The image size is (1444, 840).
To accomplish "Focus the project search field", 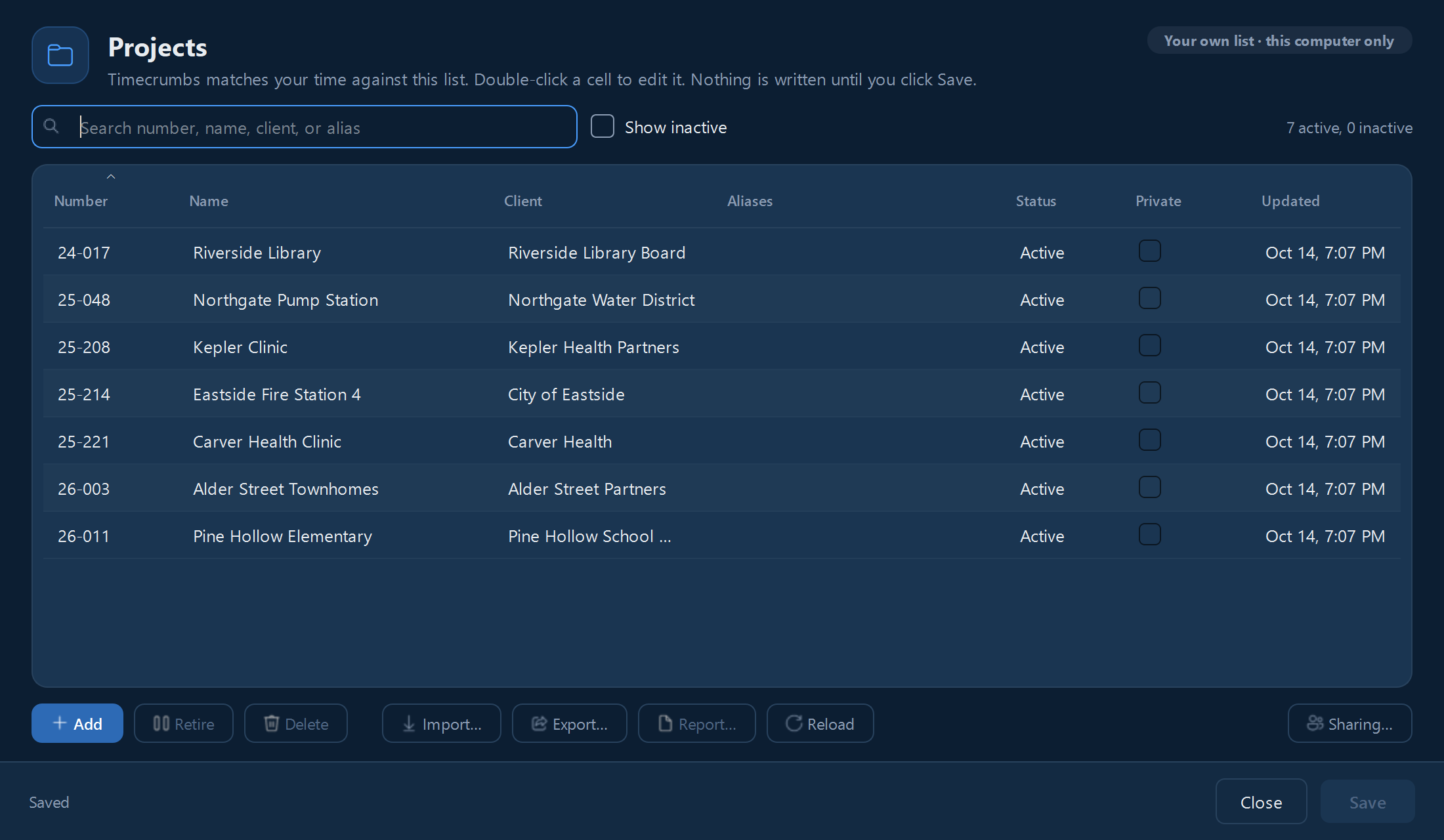I will [x=305, y=127].
